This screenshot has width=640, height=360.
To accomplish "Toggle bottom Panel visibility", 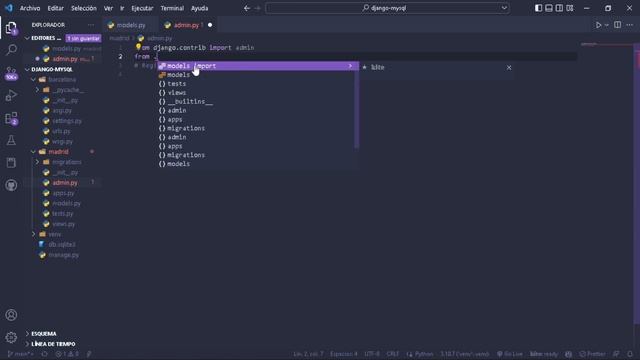I will point(549,8).
